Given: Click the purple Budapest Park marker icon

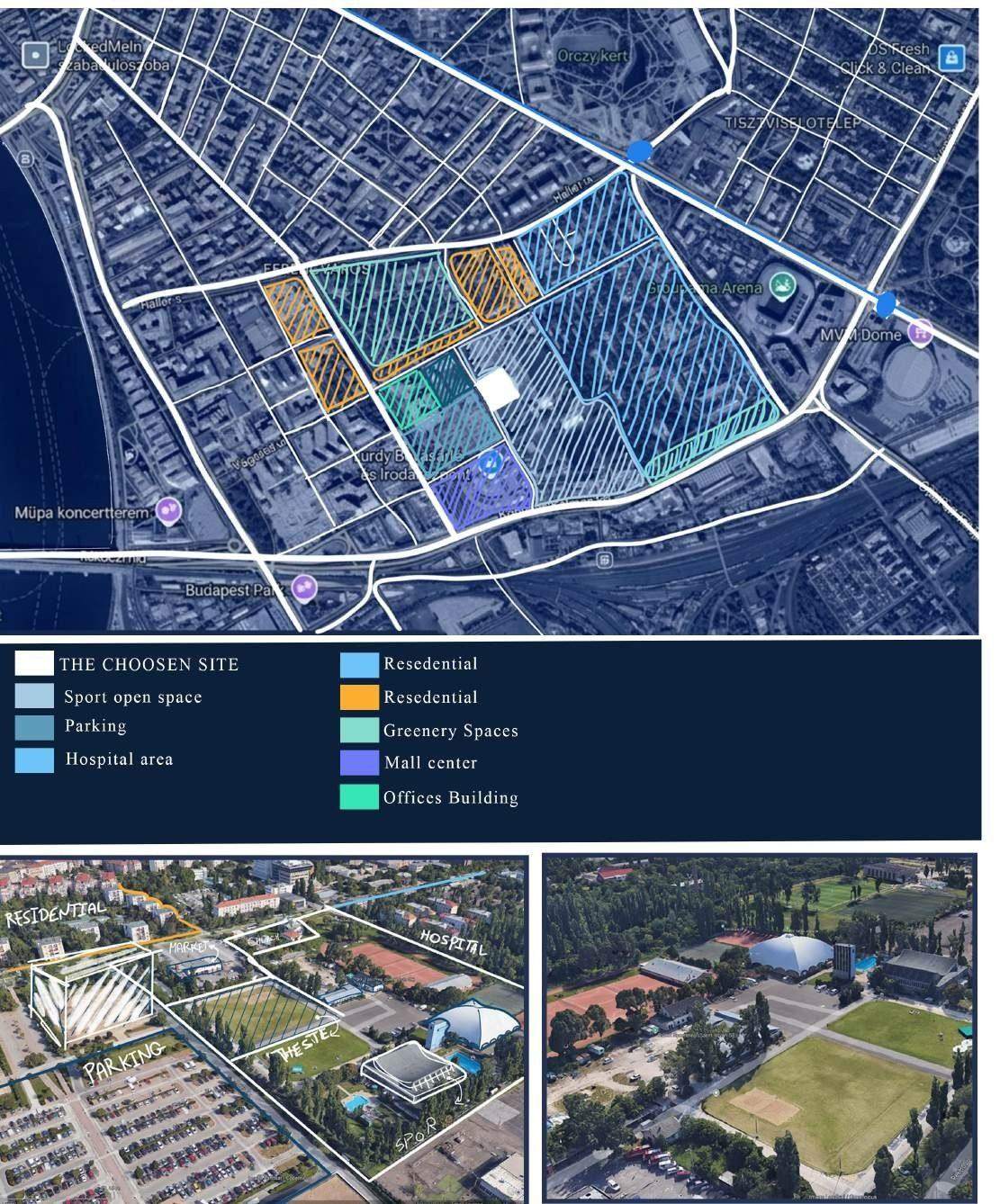Looking at the screenshot, I should (x=303, y=589).
